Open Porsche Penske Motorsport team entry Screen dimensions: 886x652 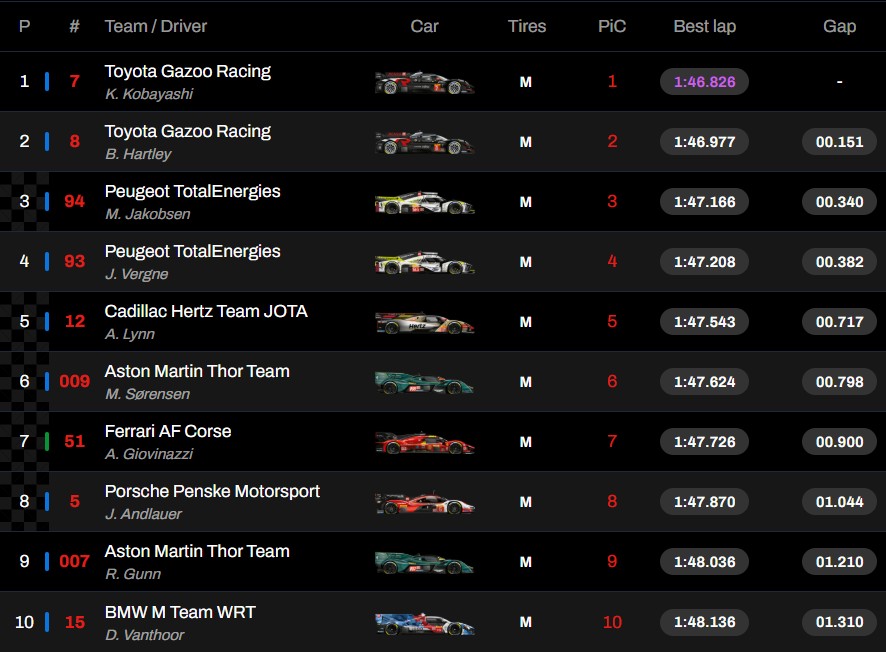click(x=212, y=491)
